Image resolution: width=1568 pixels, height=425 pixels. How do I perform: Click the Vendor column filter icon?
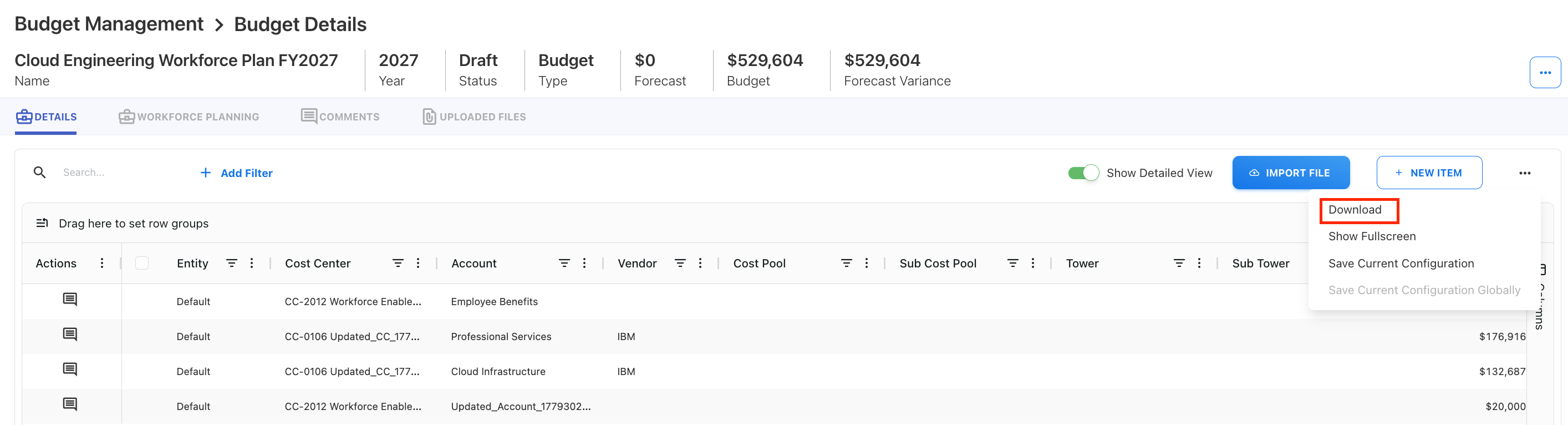[x=680, y=263]
